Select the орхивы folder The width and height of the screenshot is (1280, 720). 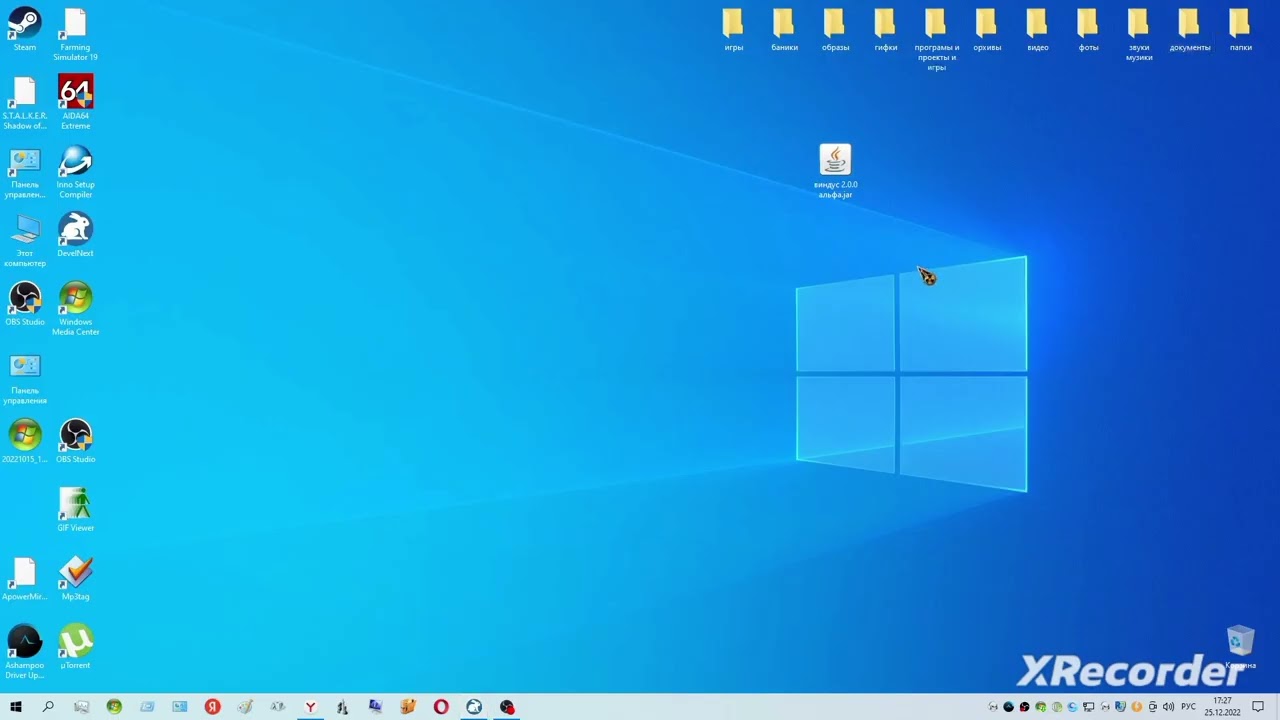click(x=987, y=30)
